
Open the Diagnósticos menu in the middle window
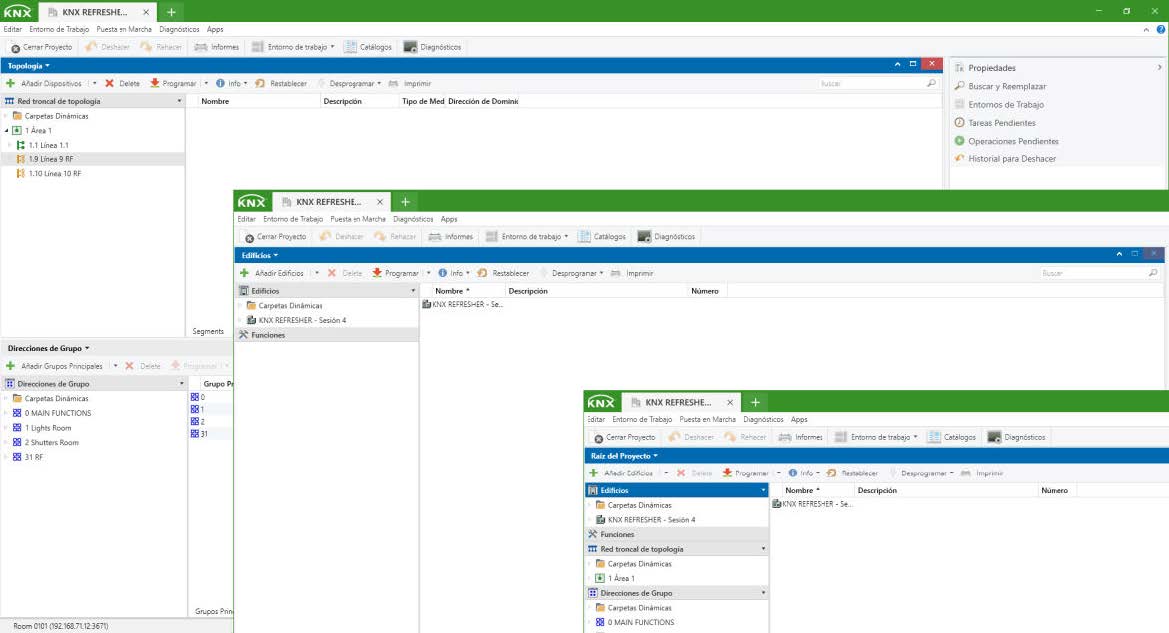point(413,219)
